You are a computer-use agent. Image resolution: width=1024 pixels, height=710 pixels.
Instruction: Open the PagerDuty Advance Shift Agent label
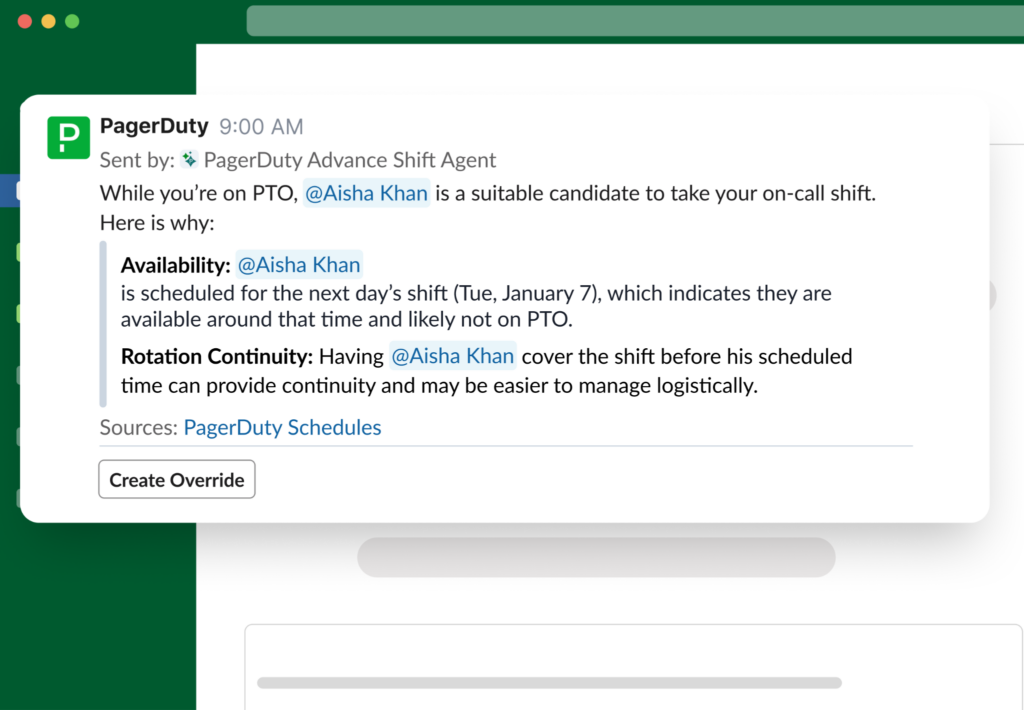[x=350, y=160]
